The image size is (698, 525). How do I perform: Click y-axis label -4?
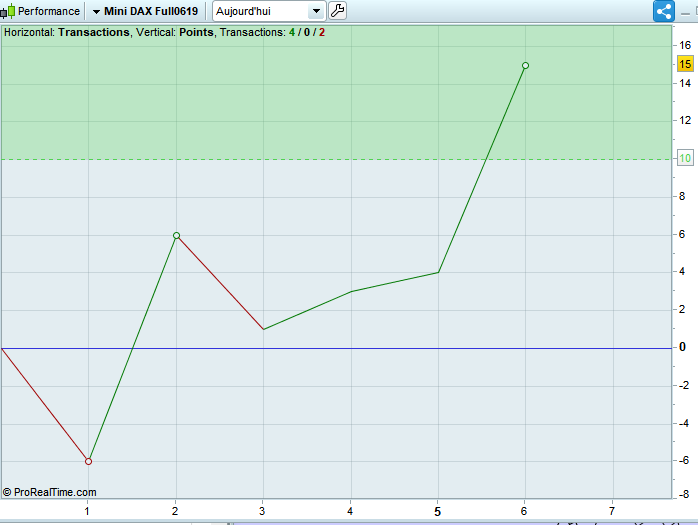tap(684, 423)
